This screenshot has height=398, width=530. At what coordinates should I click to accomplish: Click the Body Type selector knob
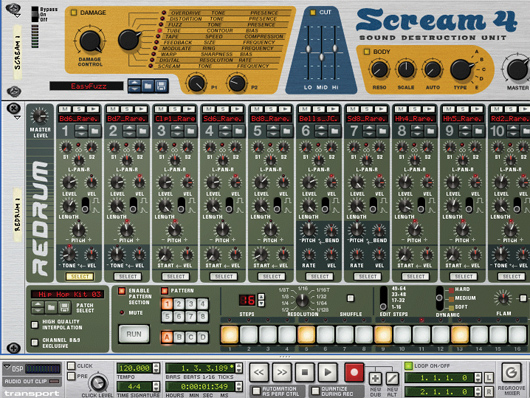click(x=461, y=69)
